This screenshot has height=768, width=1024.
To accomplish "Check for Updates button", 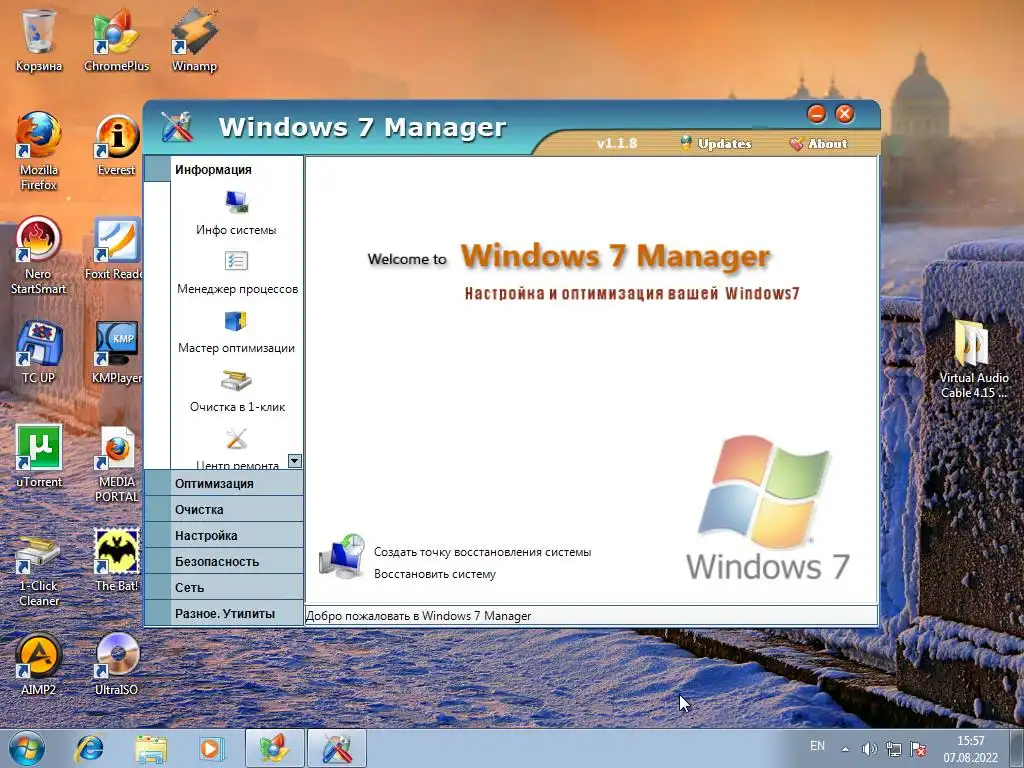I will pyautogui.click(x=716, y=144).
